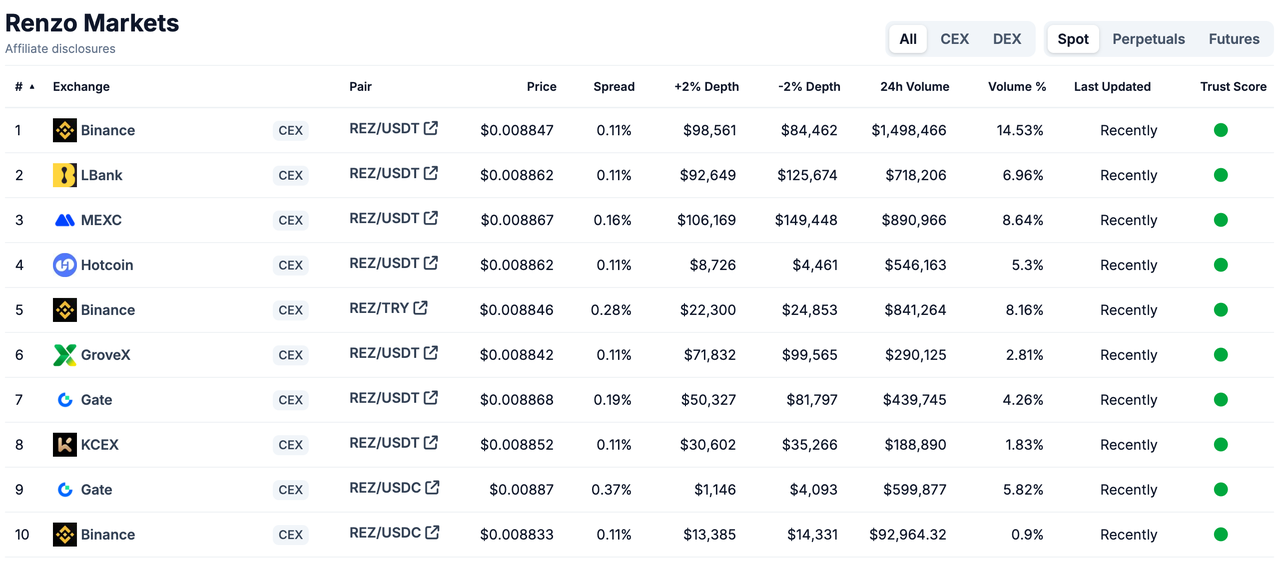Screen dimensions: 1280x570
Task: Switch to the CEX filter
Action: click(x=955, y=39)
